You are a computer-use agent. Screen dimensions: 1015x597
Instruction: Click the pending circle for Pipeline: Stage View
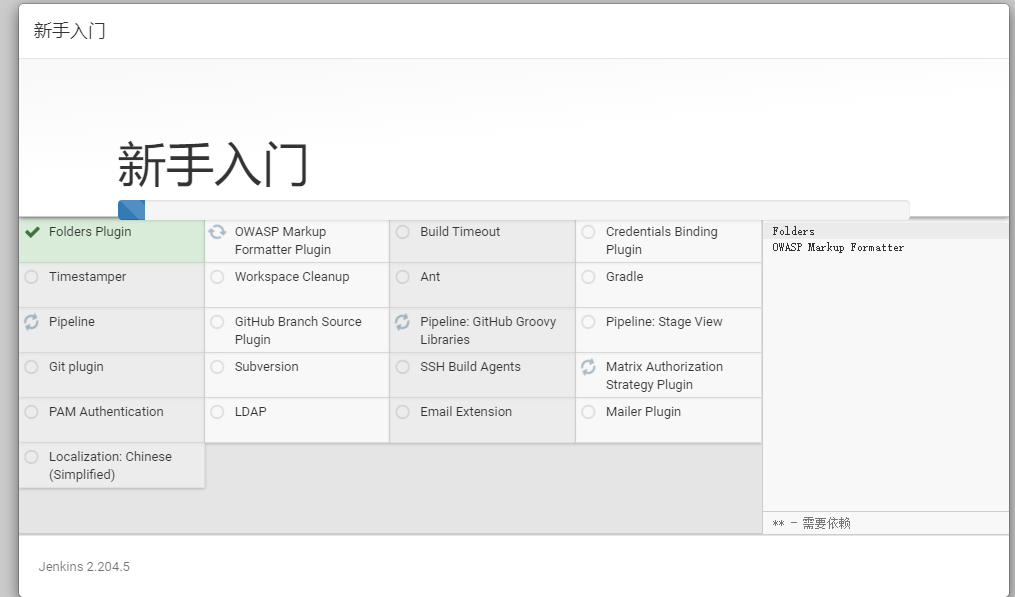pos(588,322)
